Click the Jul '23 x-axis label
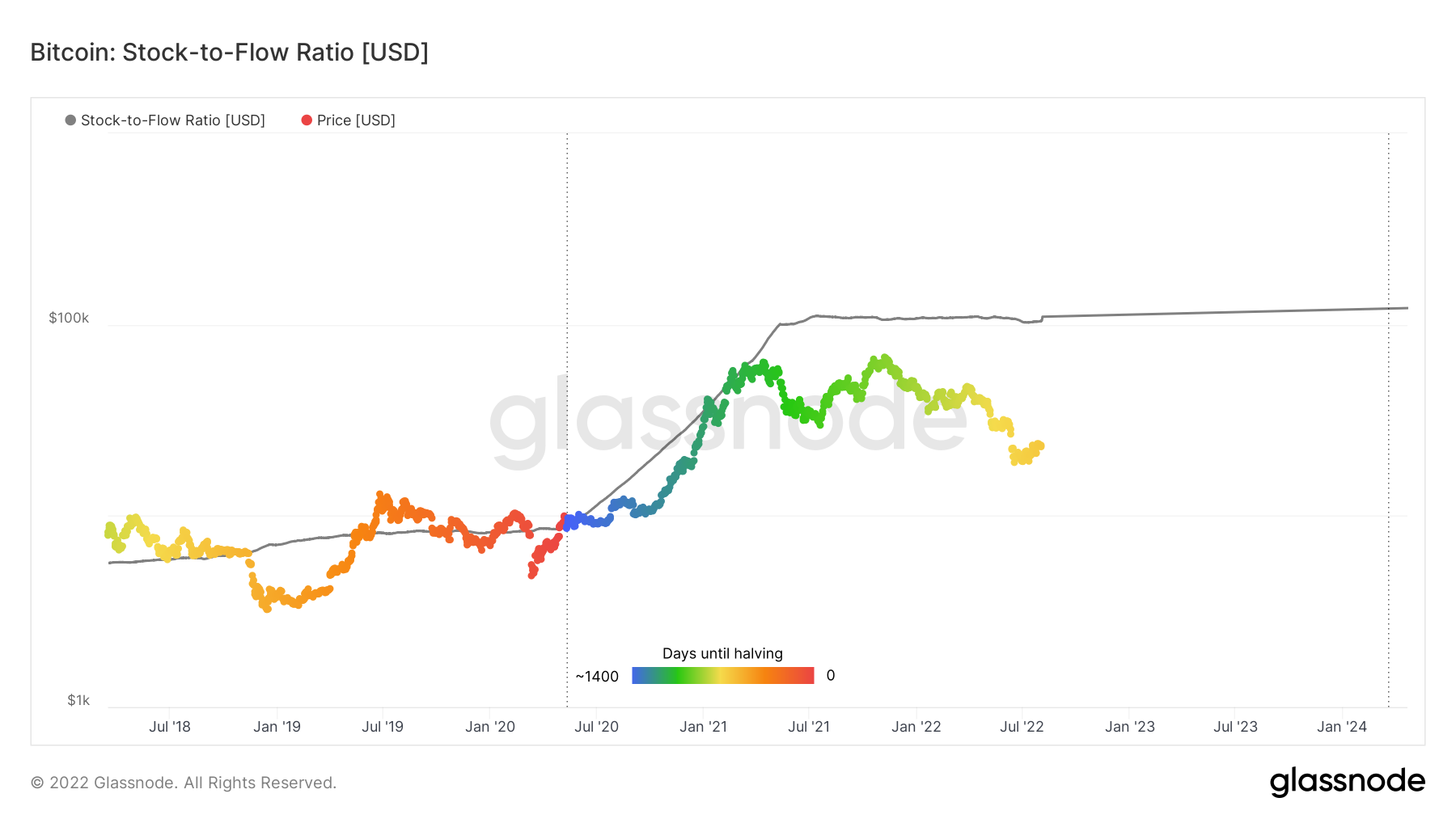The height and width of the screenshot is (819, 1456). pyautogui.click(x=1235, y=727)
